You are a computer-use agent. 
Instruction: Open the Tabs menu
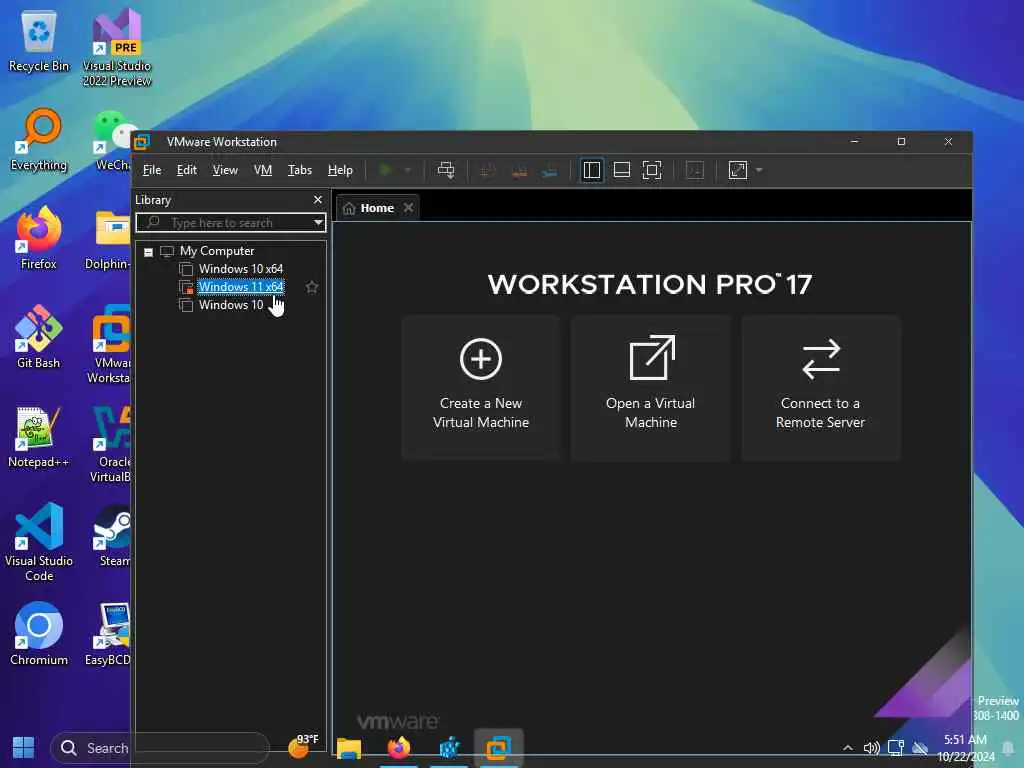point(300,170)
